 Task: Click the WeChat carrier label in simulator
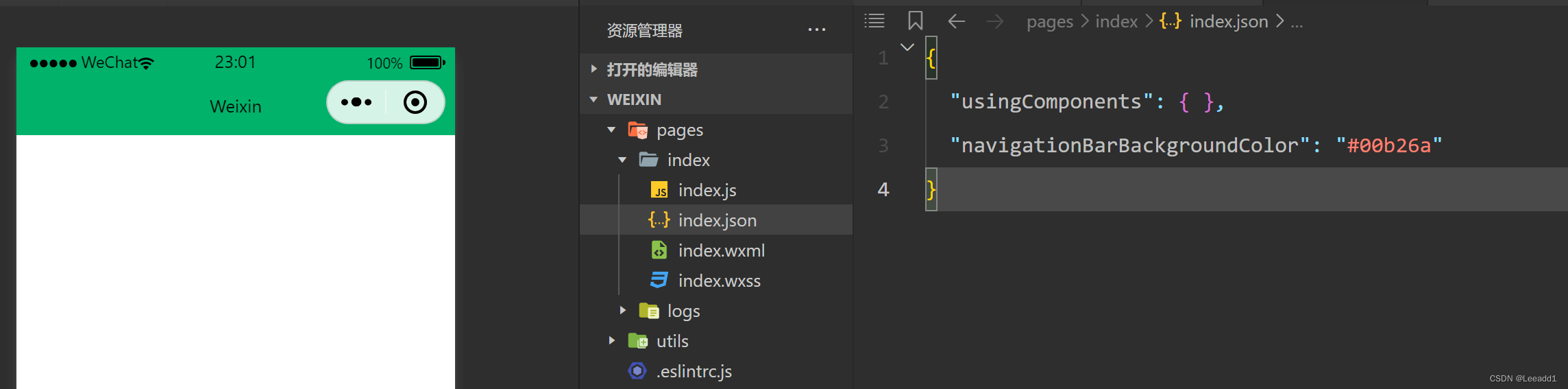pos(110,62)
